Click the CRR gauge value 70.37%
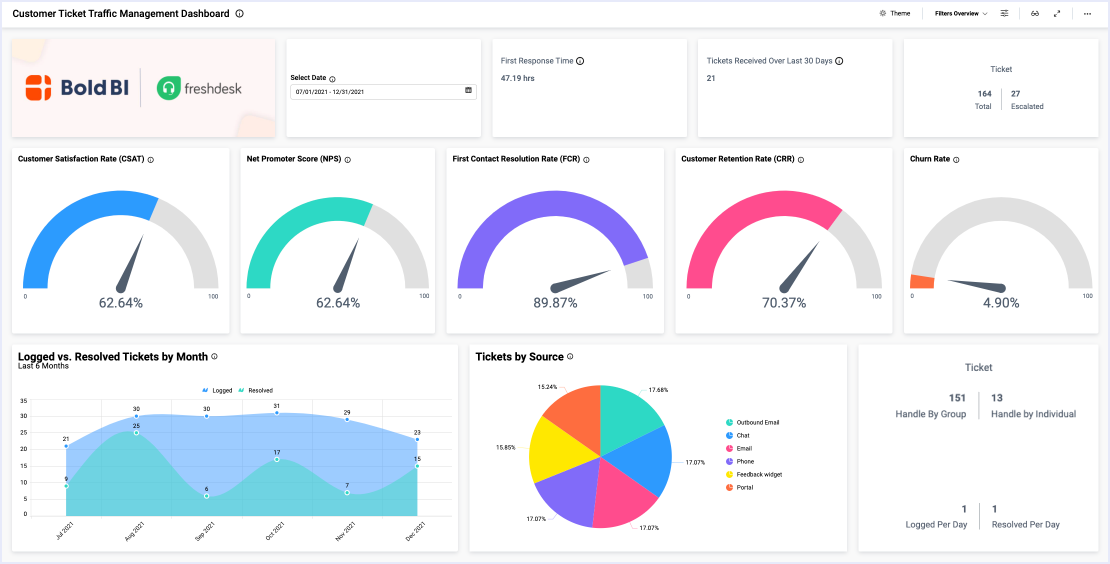Screen dimensions: 1110x564 tap(784, 303)
